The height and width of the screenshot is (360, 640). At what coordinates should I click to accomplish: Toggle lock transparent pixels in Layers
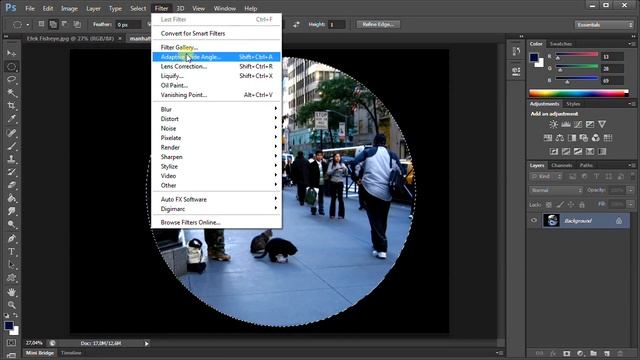549,204
